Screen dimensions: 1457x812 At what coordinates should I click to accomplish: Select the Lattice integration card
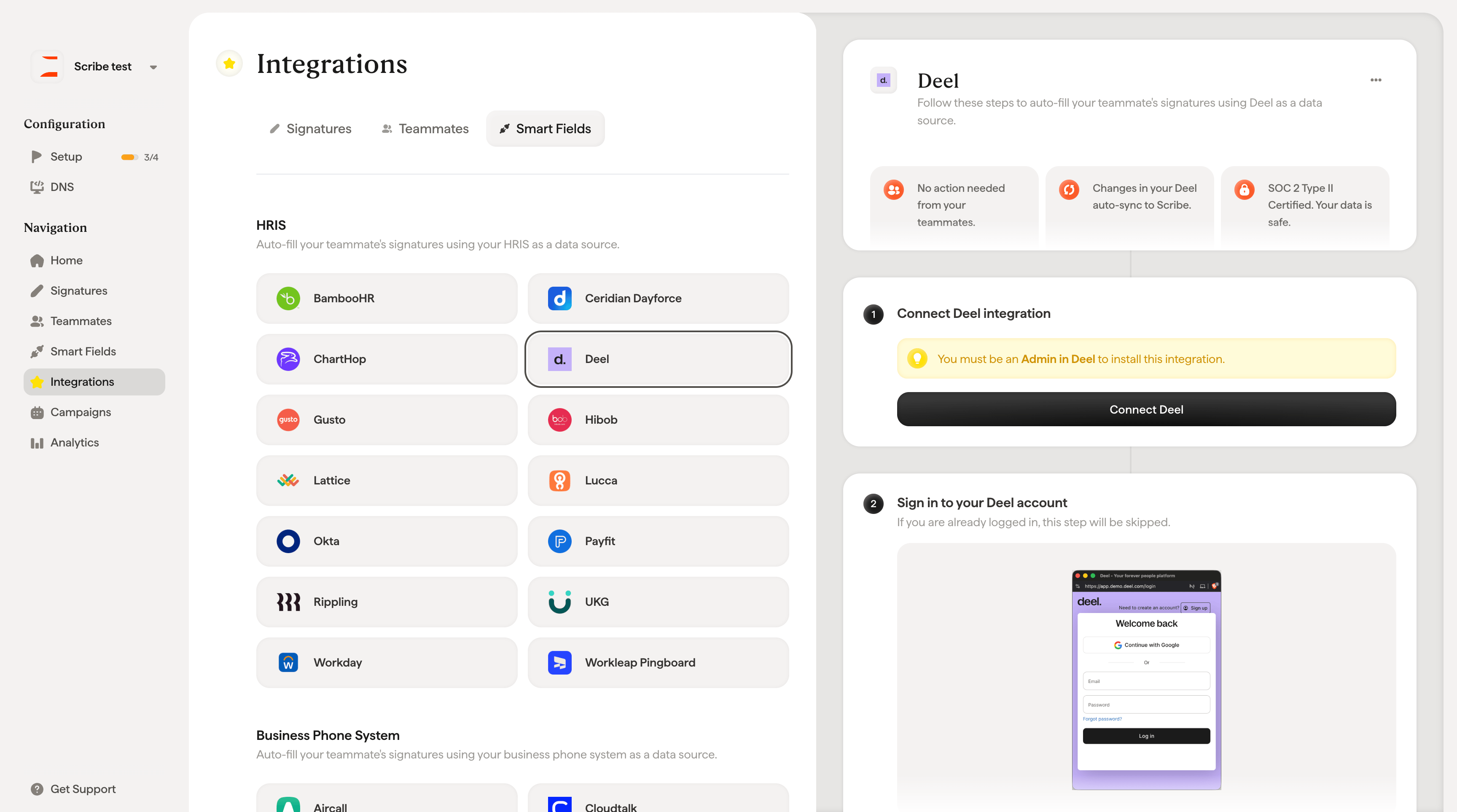tap(387, 480)
